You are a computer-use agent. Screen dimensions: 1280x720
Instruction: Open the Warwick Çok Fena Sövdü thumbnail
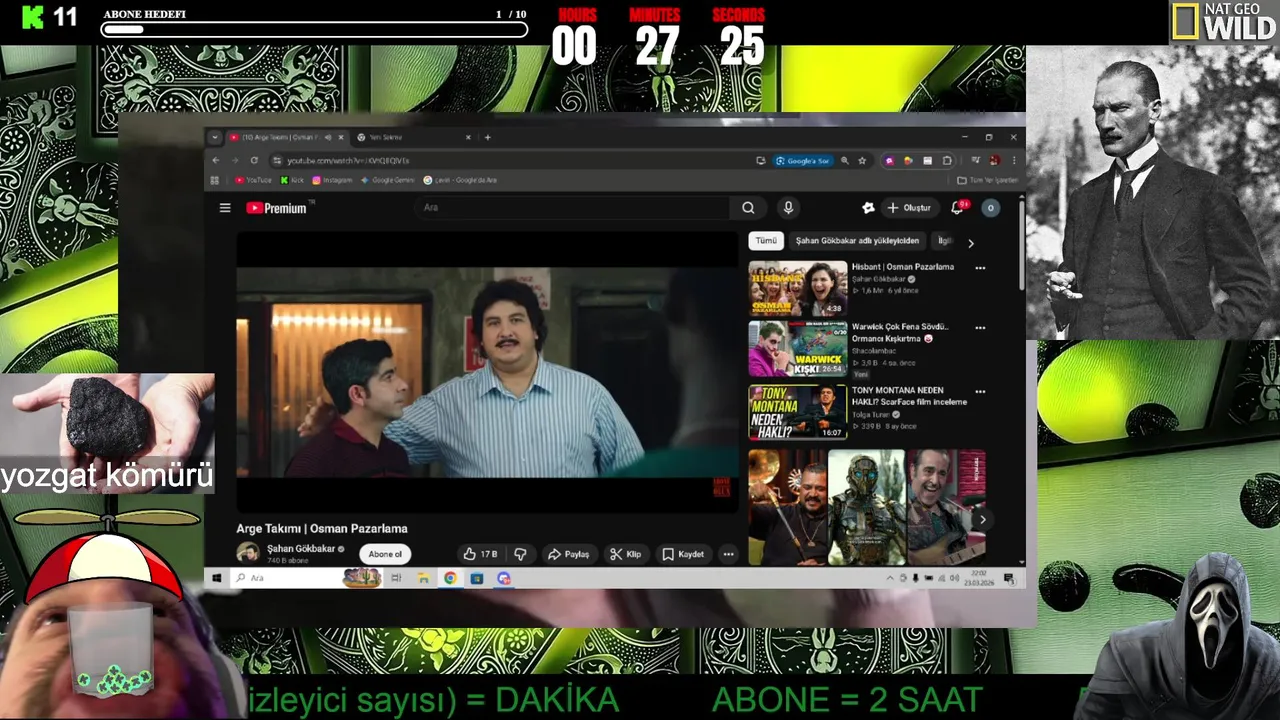point(798,348)
